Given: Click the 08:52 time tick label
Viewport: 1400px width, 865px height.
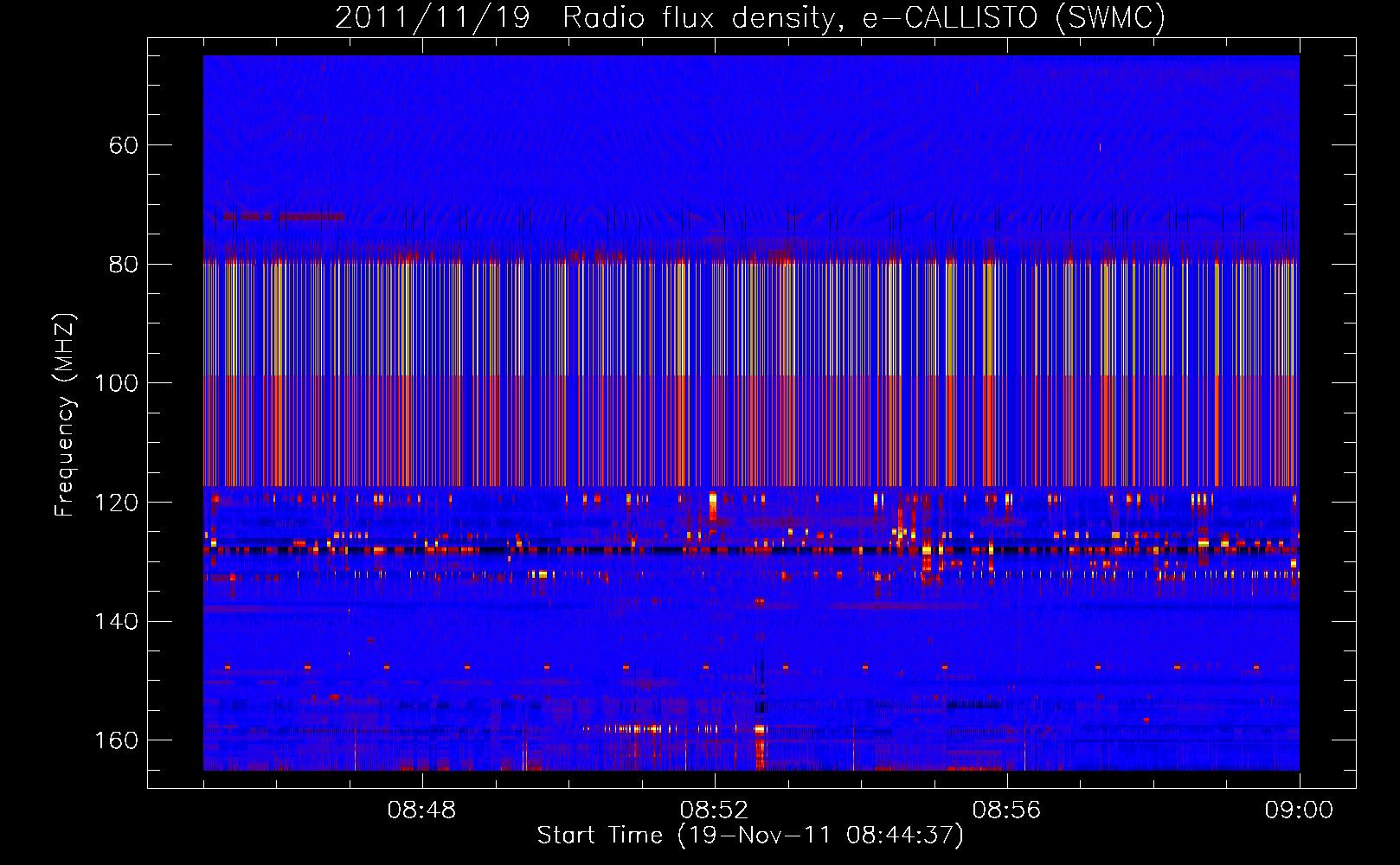Looking at the screenshot, I should point(714,811).
